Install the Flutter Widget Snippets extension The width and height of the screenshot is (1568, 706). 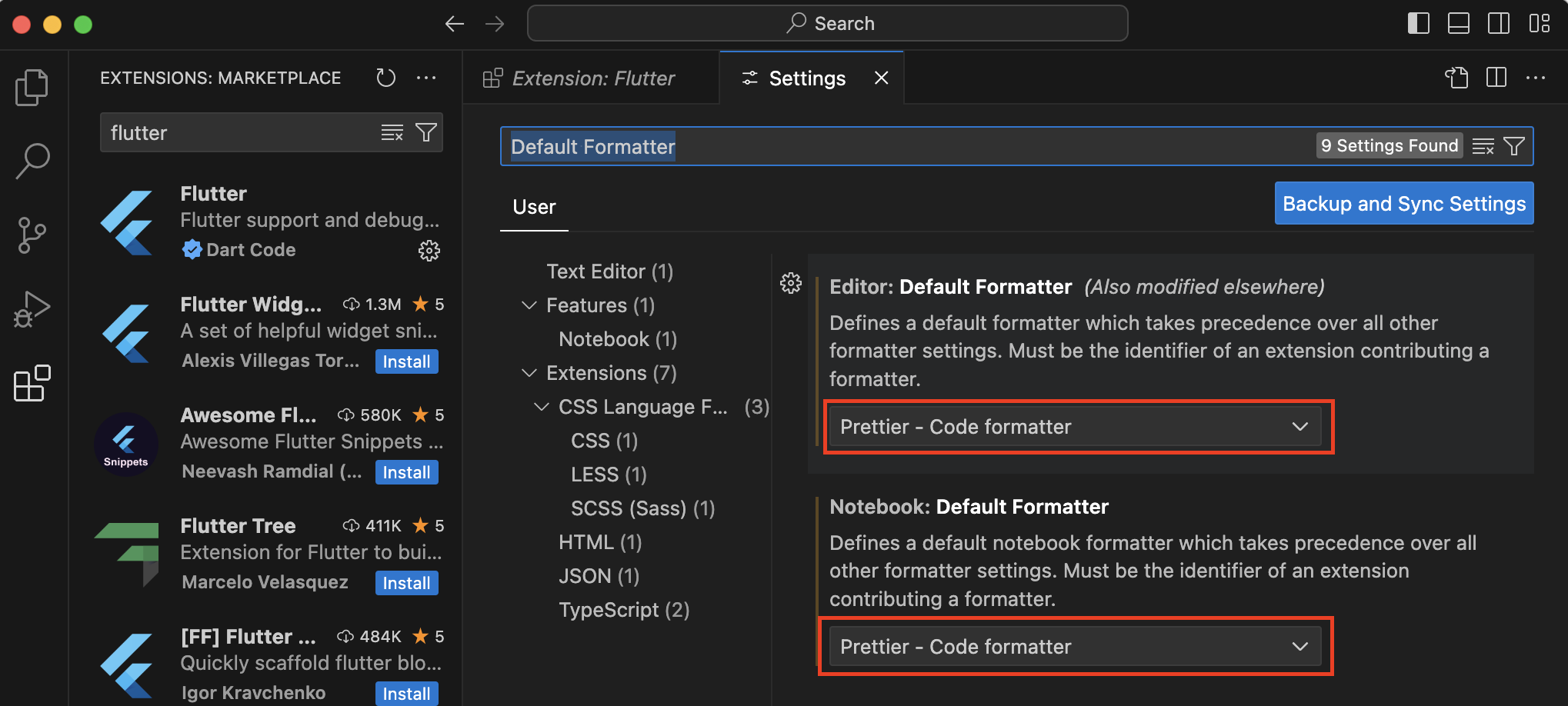[x=406, y=361]
